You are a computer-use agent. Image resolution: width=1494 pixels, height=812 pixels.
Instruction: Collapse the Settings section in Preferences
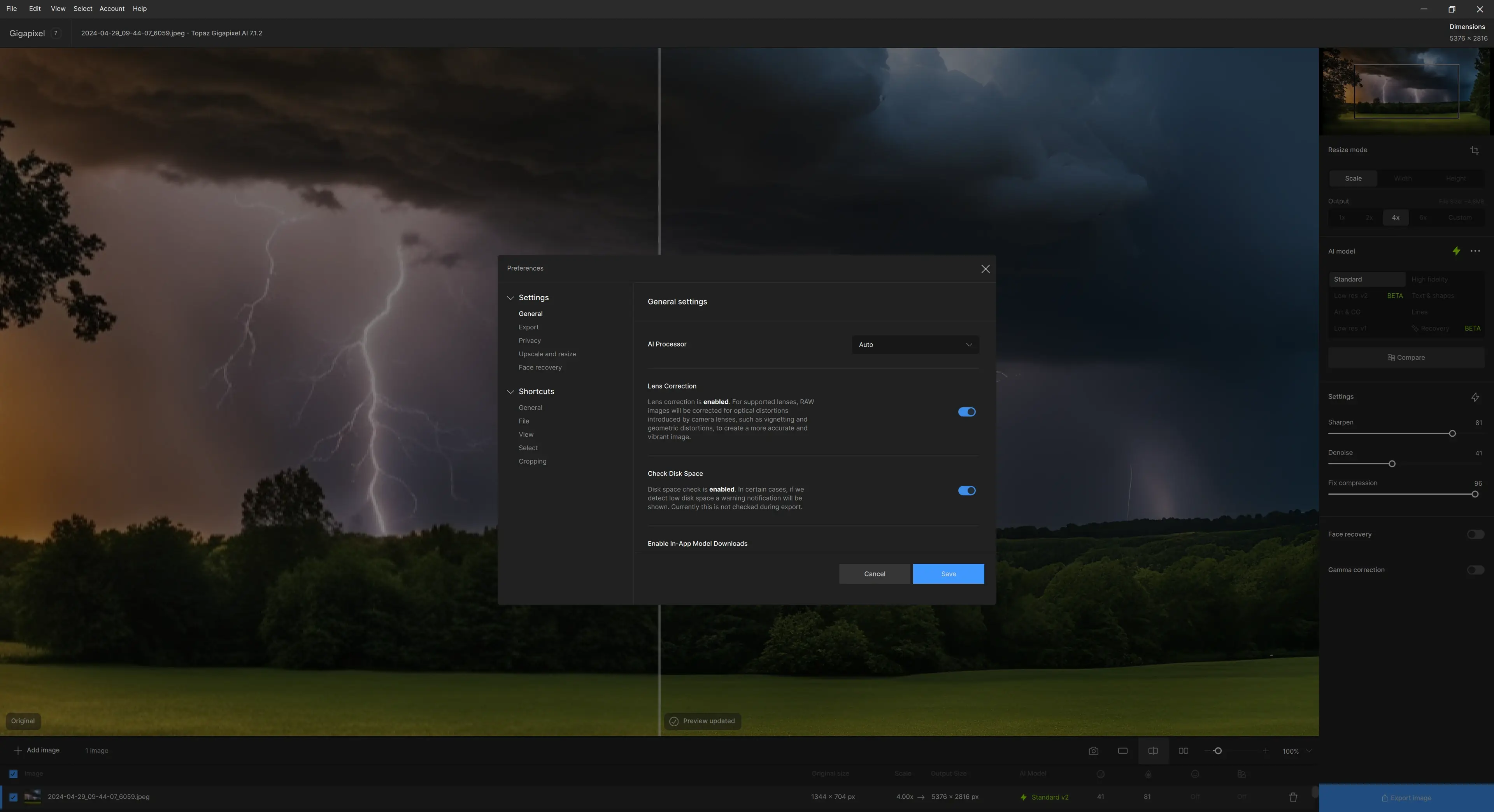pyautogui.click(x=510, y=298)
